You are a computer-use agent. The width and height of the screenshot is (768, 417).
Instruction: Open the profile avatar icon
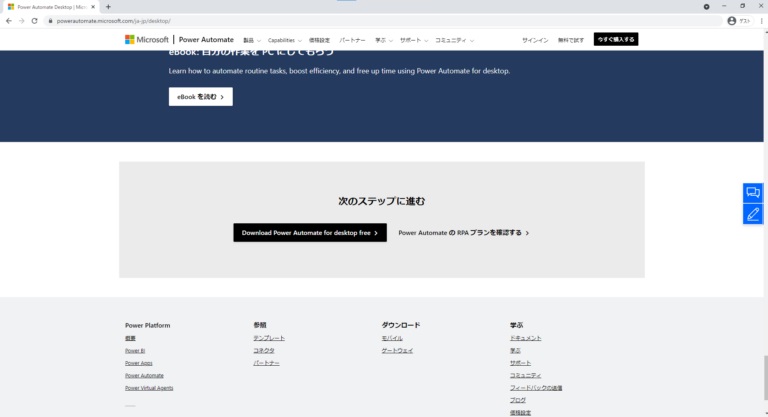732,21
